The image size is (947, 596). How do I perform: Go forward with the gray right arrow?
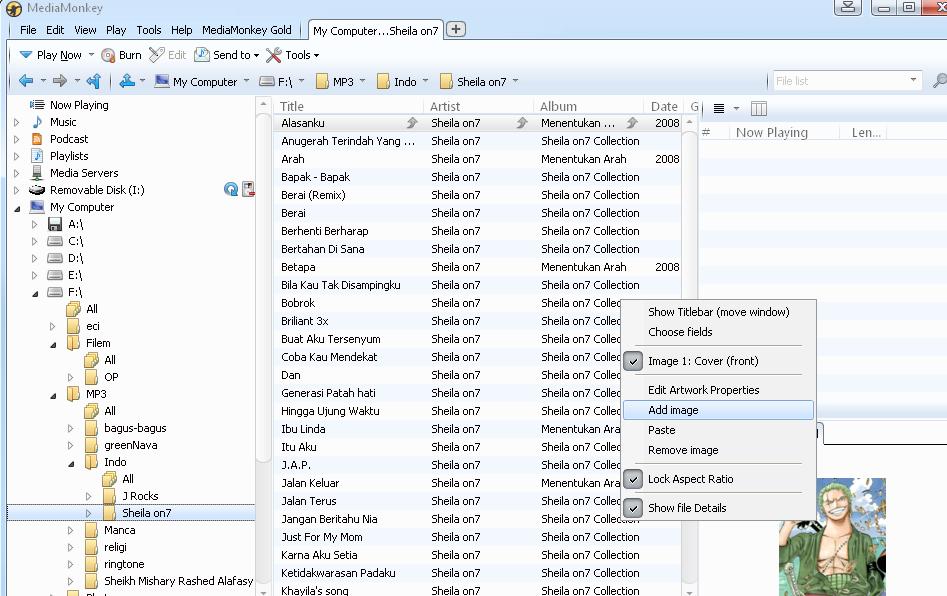(60, 80)
